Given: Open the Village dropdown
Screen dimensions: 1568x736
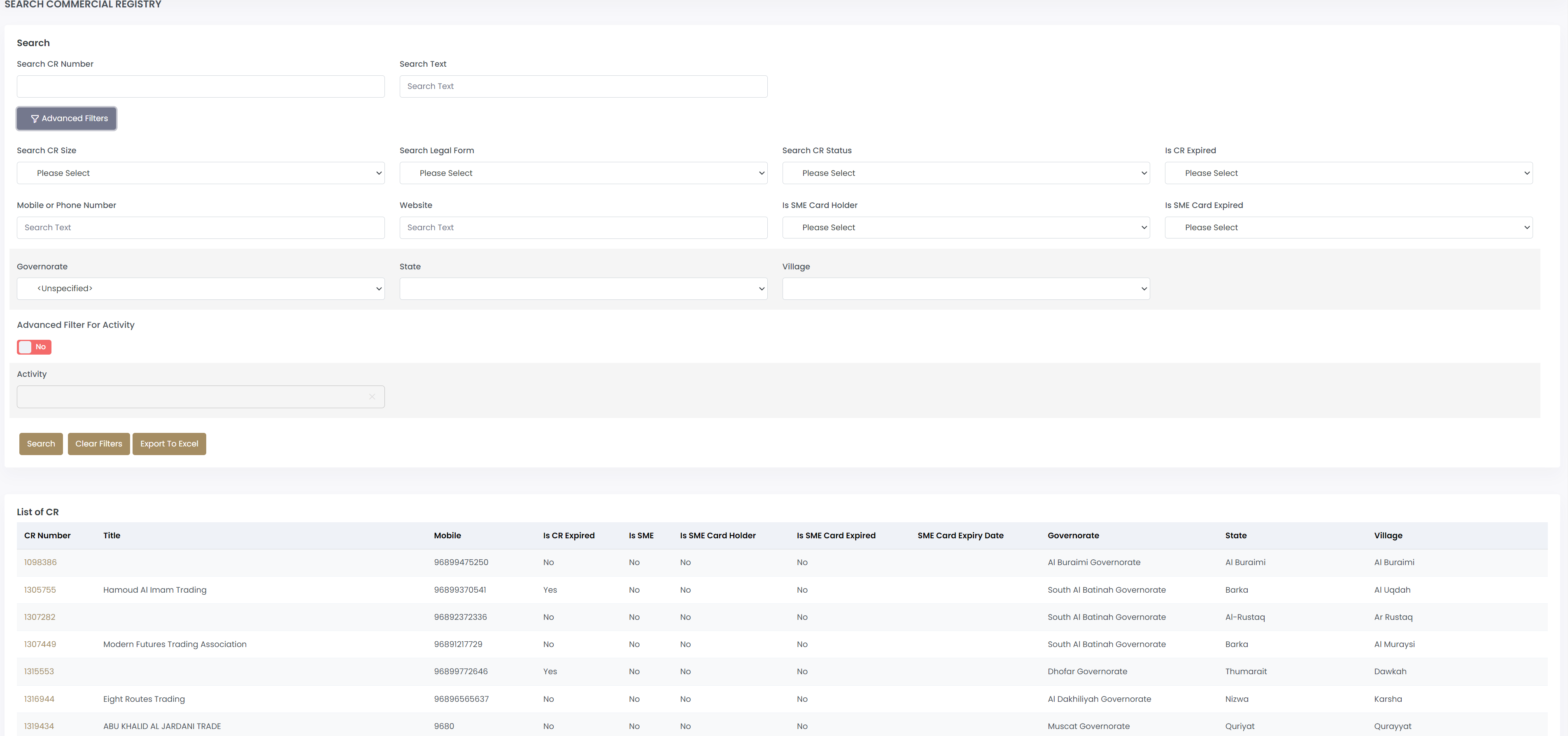Looking at the screenshot, I should 965,289.
